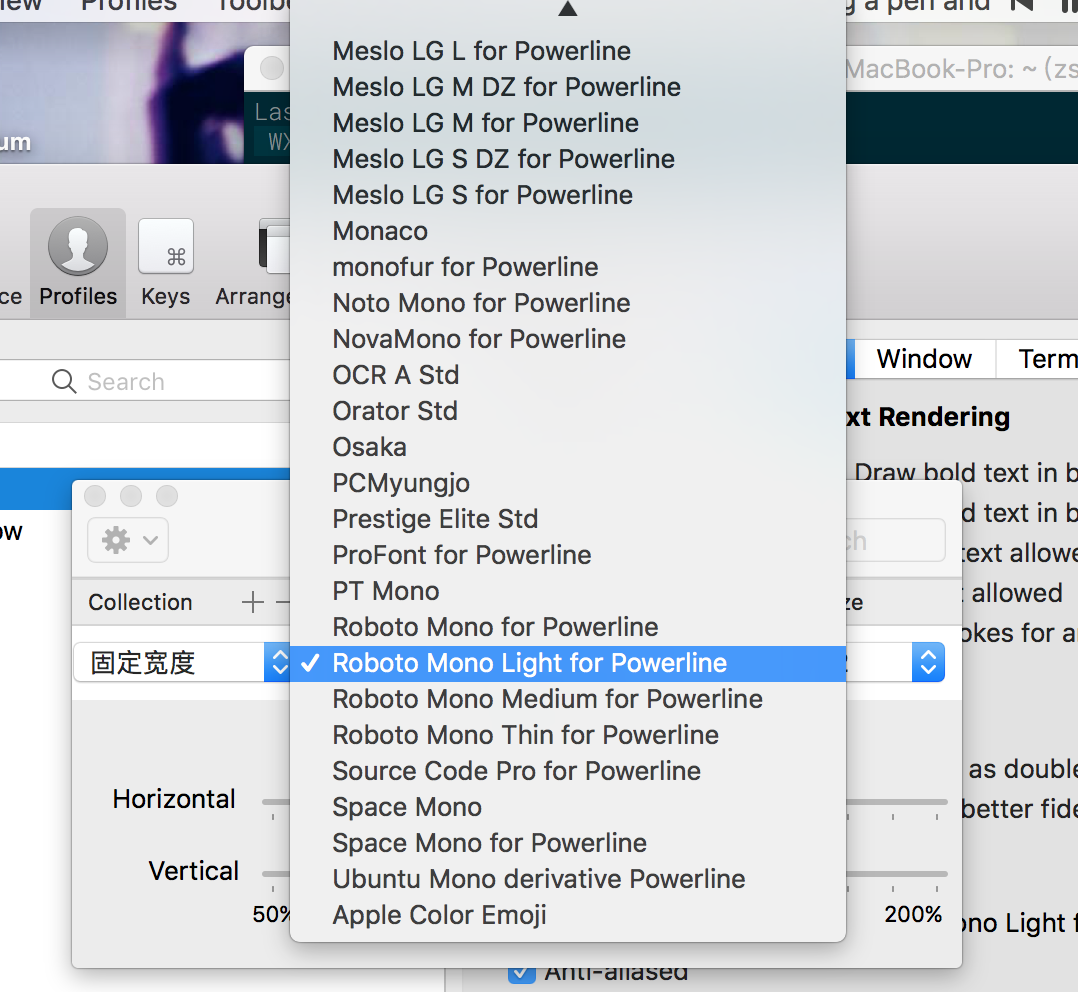
Task: Click the scroll-up arrow atop font list
Action: point(567,10)
